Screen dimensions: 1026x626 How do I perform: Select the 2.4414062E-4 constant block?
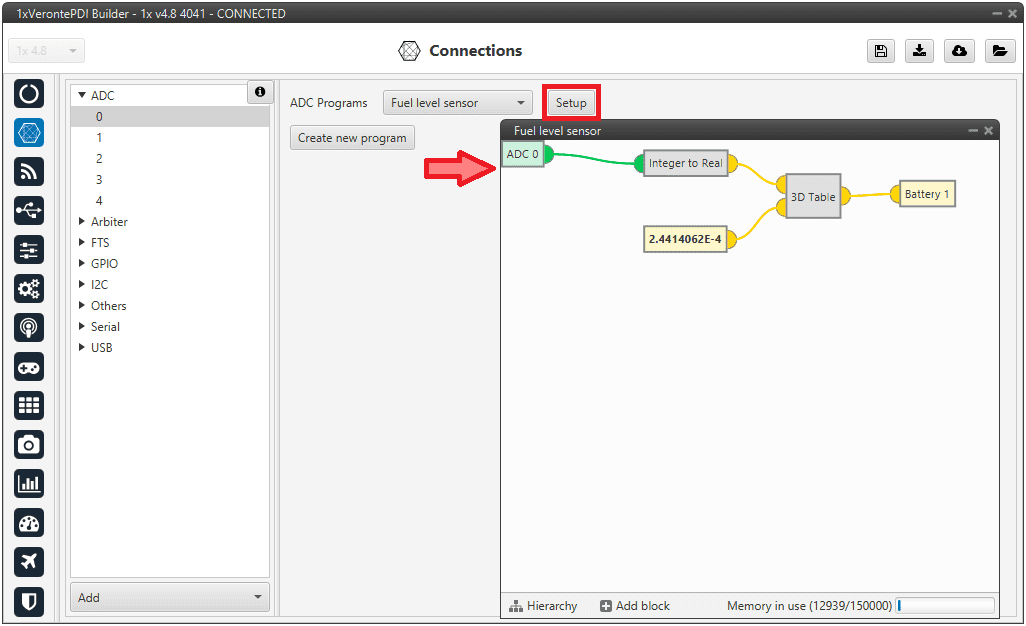[684, 239]
